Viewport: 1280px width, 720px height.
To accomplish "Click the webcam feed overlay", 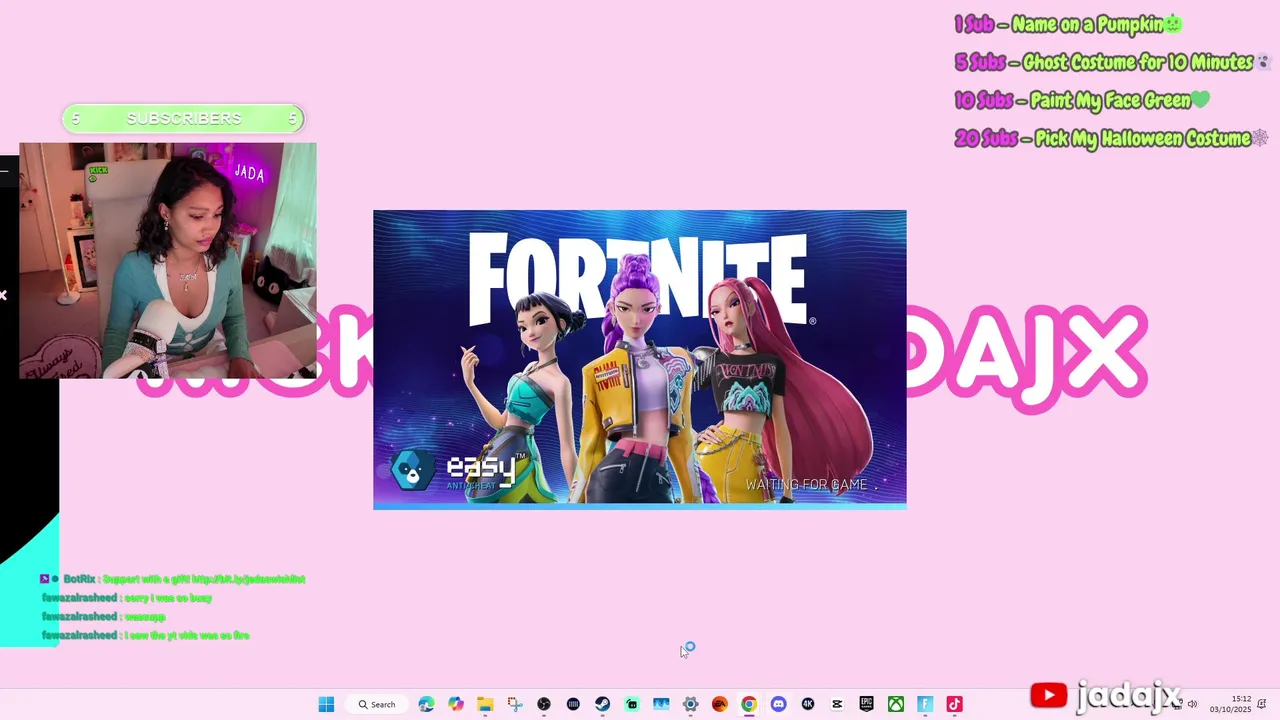I will click(x=168, y=260).
